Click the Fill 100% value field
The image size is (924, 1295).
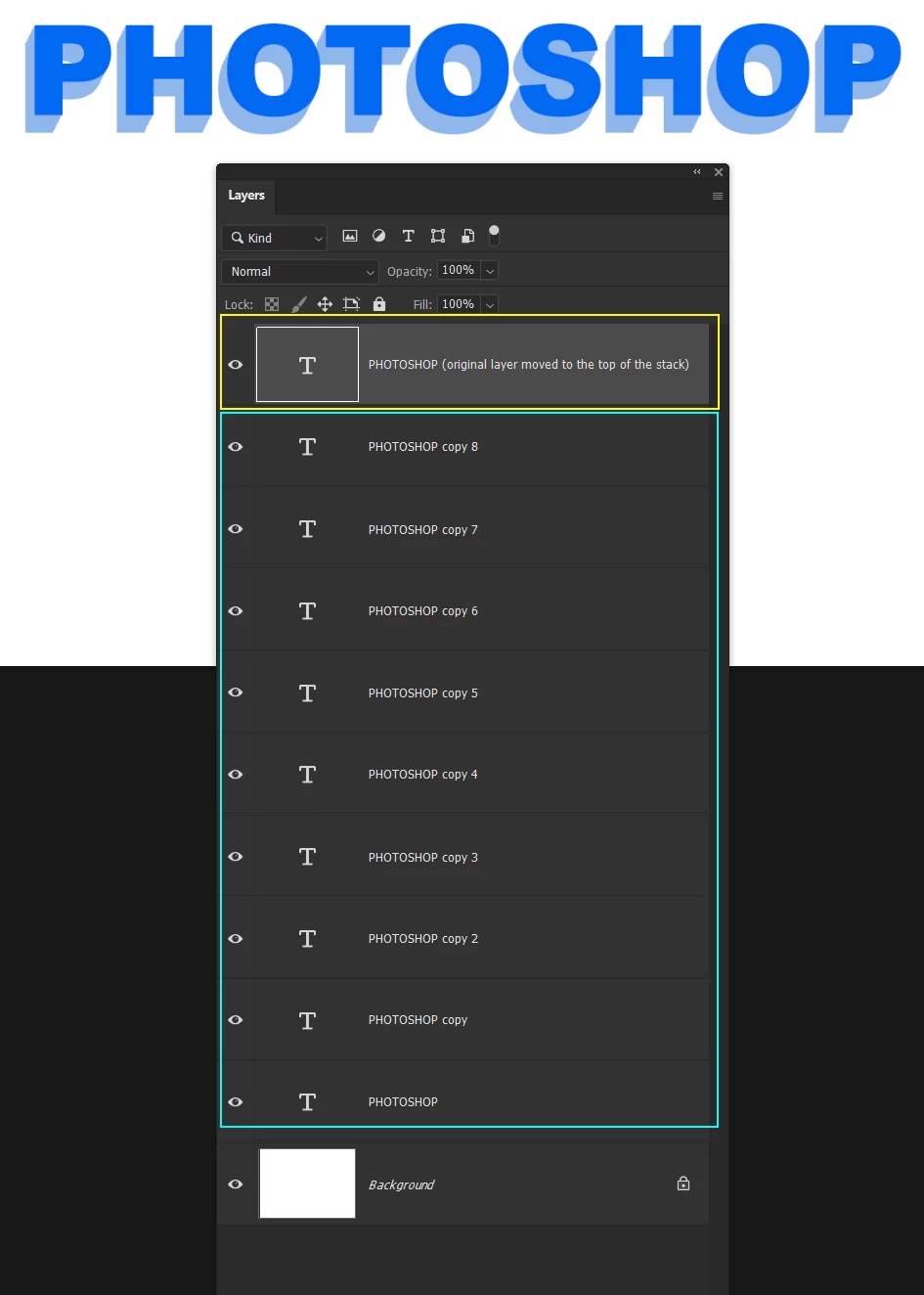pyautogui.click(x=459, y=304)
